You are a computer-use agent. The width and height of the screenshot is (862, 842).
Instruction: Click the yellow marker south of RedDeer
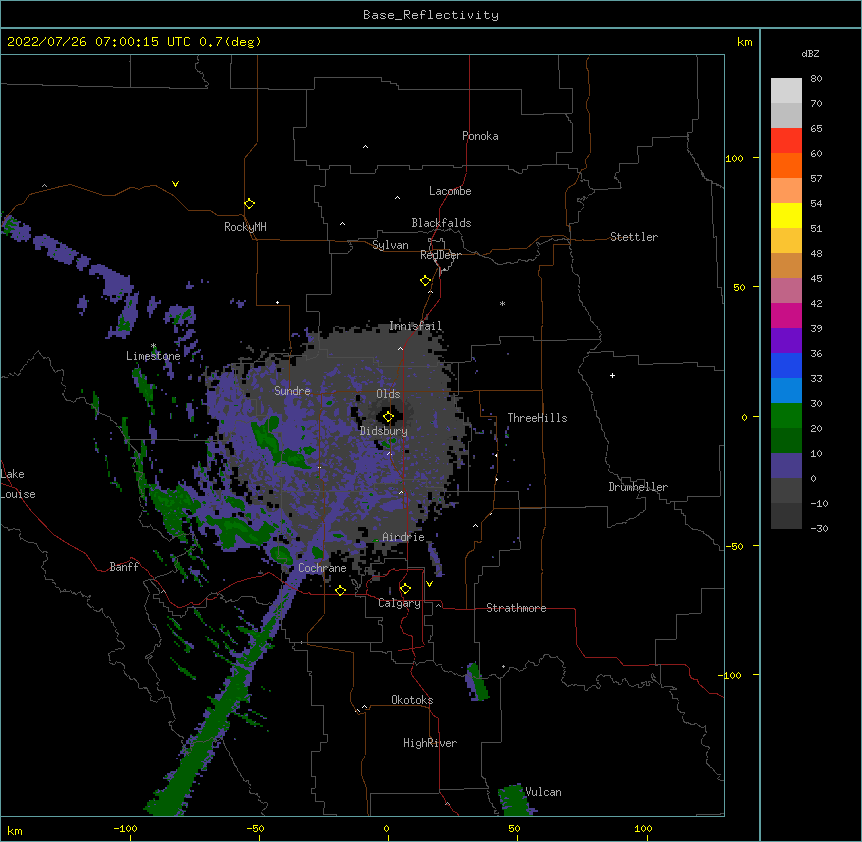425,281
